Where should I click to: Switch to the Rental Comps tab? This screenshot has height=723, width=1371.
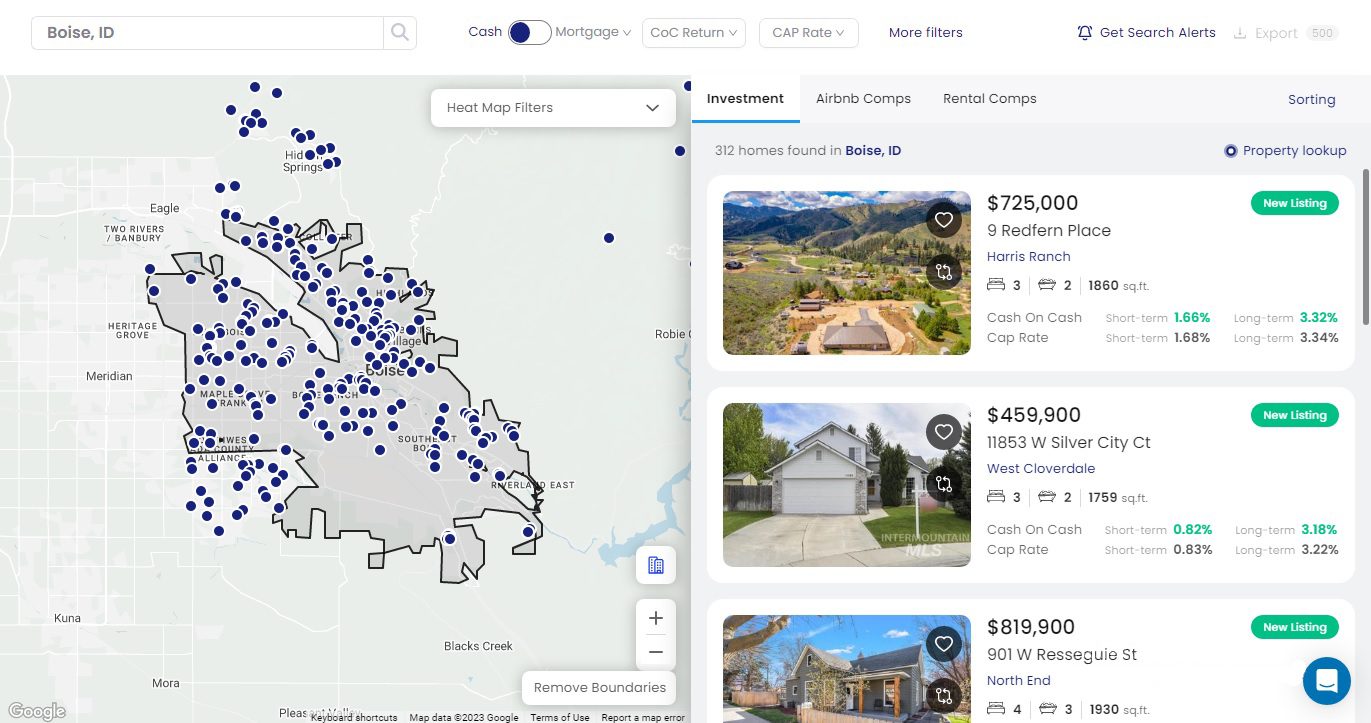click(989, 98)
